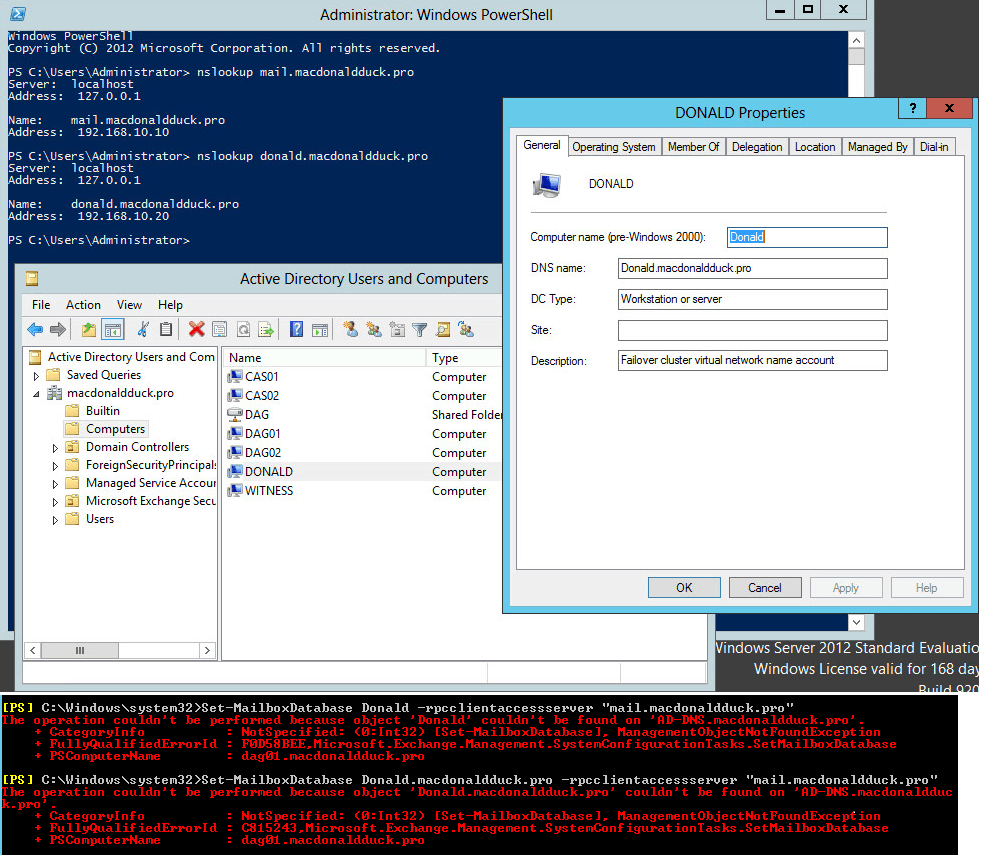Expand the Domain Controllers tree node
The height and width of the screenshot is (861, 987).
[56, 448]
